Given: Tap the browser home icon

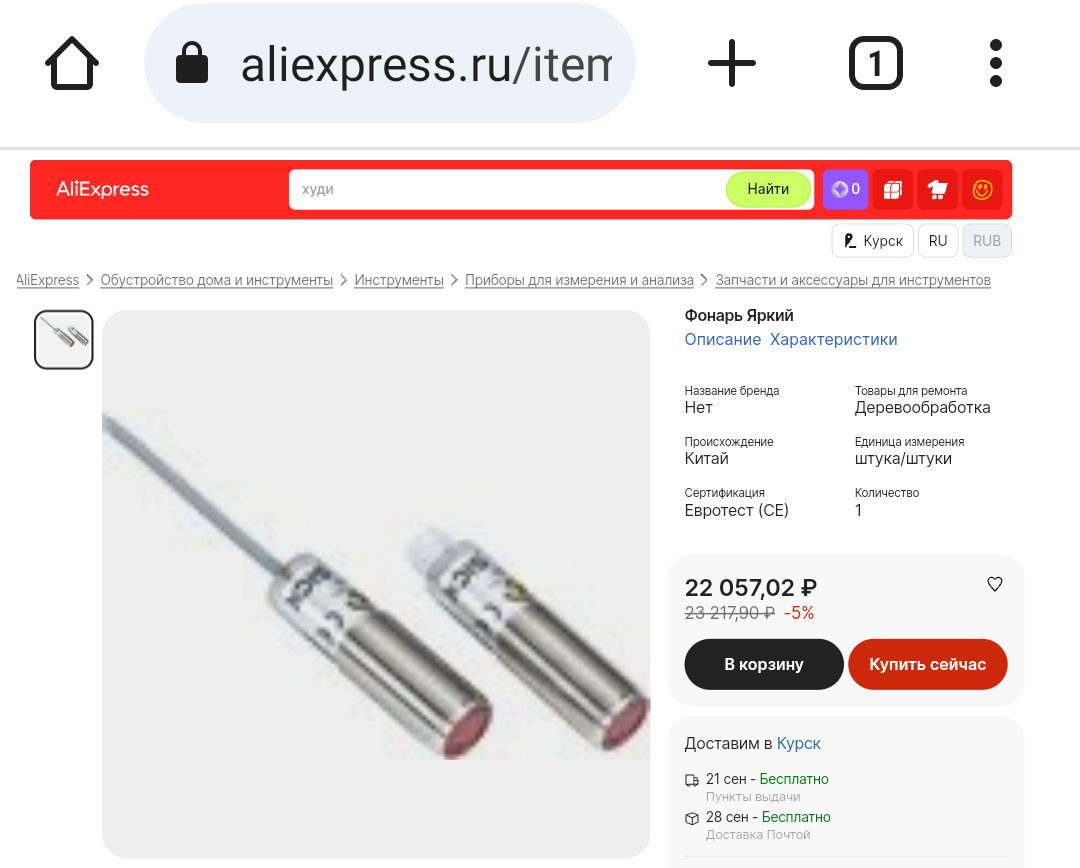Looking at the screenshot, I should coord(72,63).
